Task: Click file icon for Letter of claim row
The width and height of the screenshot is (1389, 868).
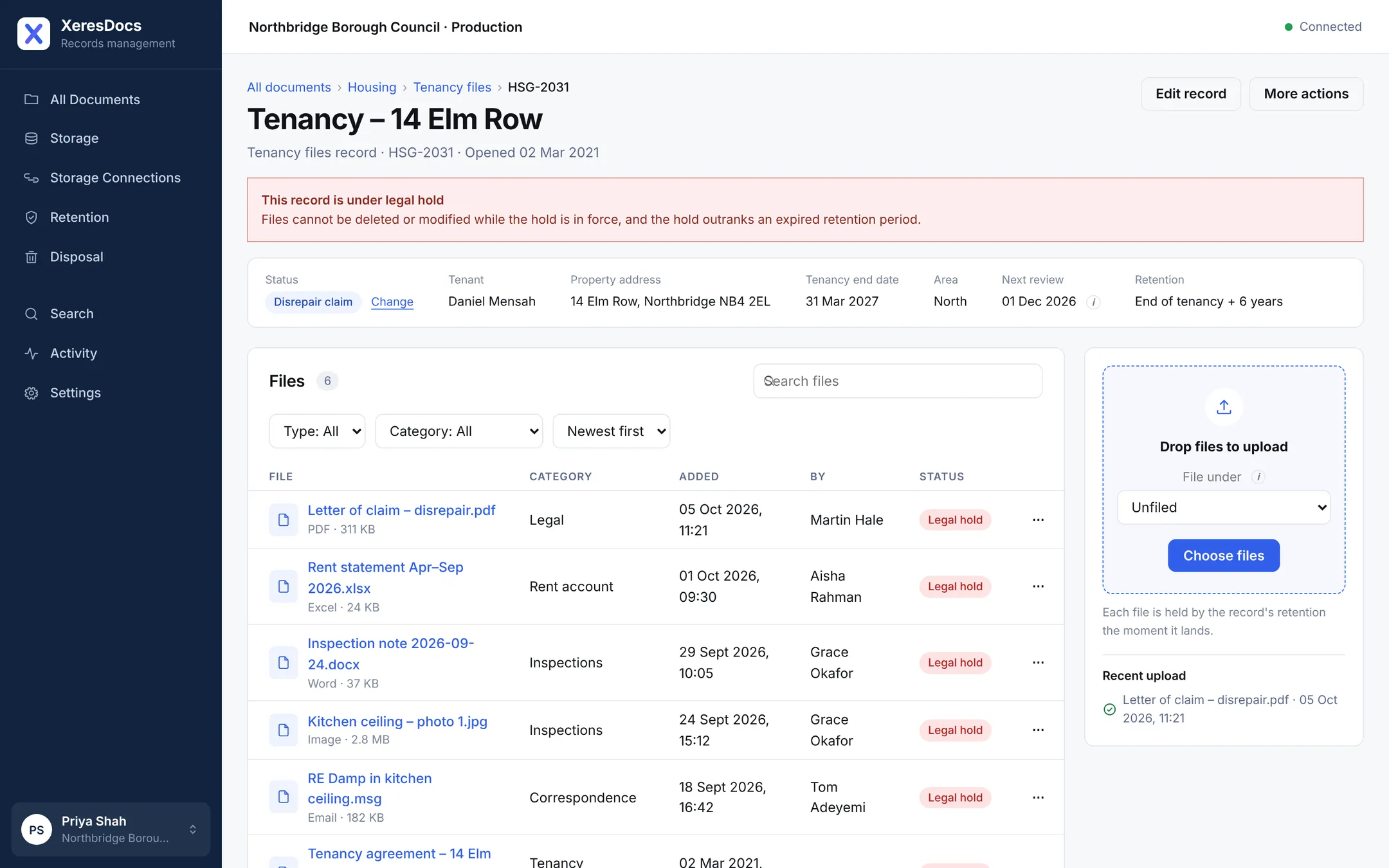Action: (284, 520)
